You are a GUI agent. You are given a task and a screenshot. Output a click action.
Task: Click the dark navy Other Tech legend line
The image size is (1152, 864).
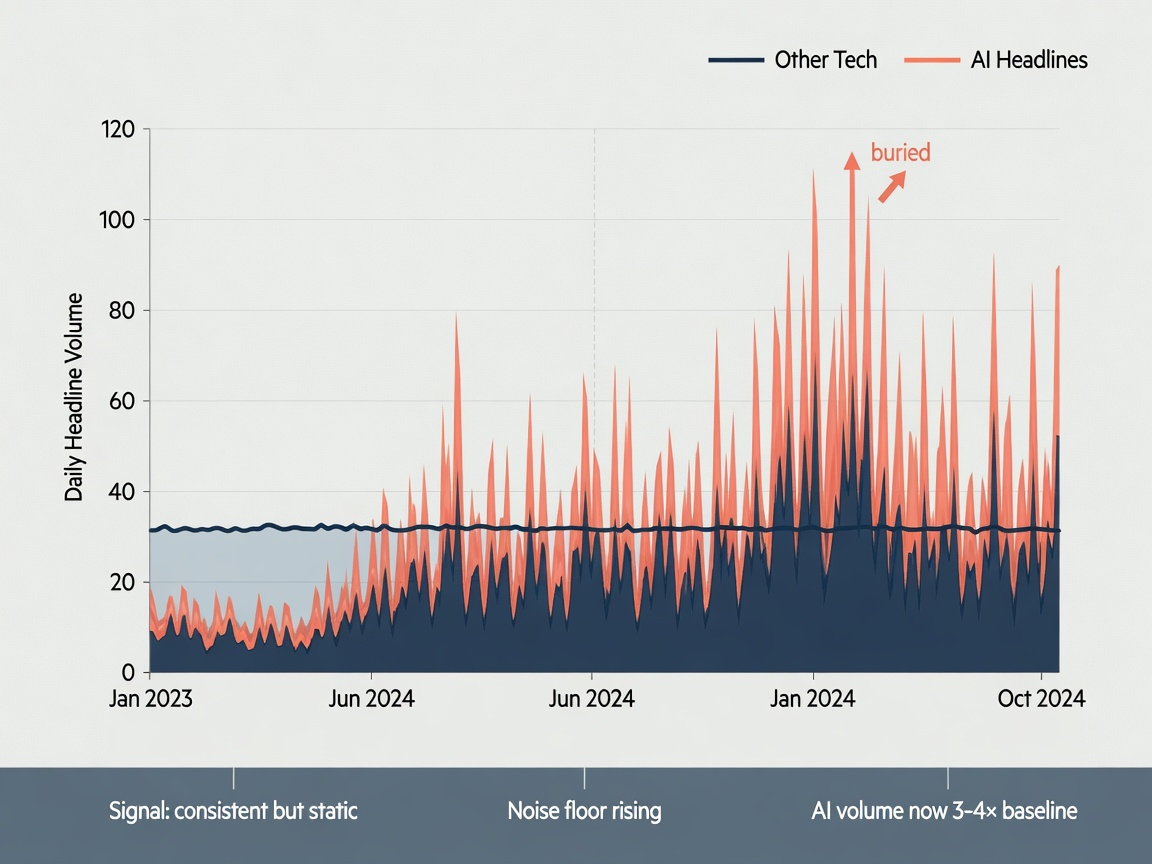point(736,60)
